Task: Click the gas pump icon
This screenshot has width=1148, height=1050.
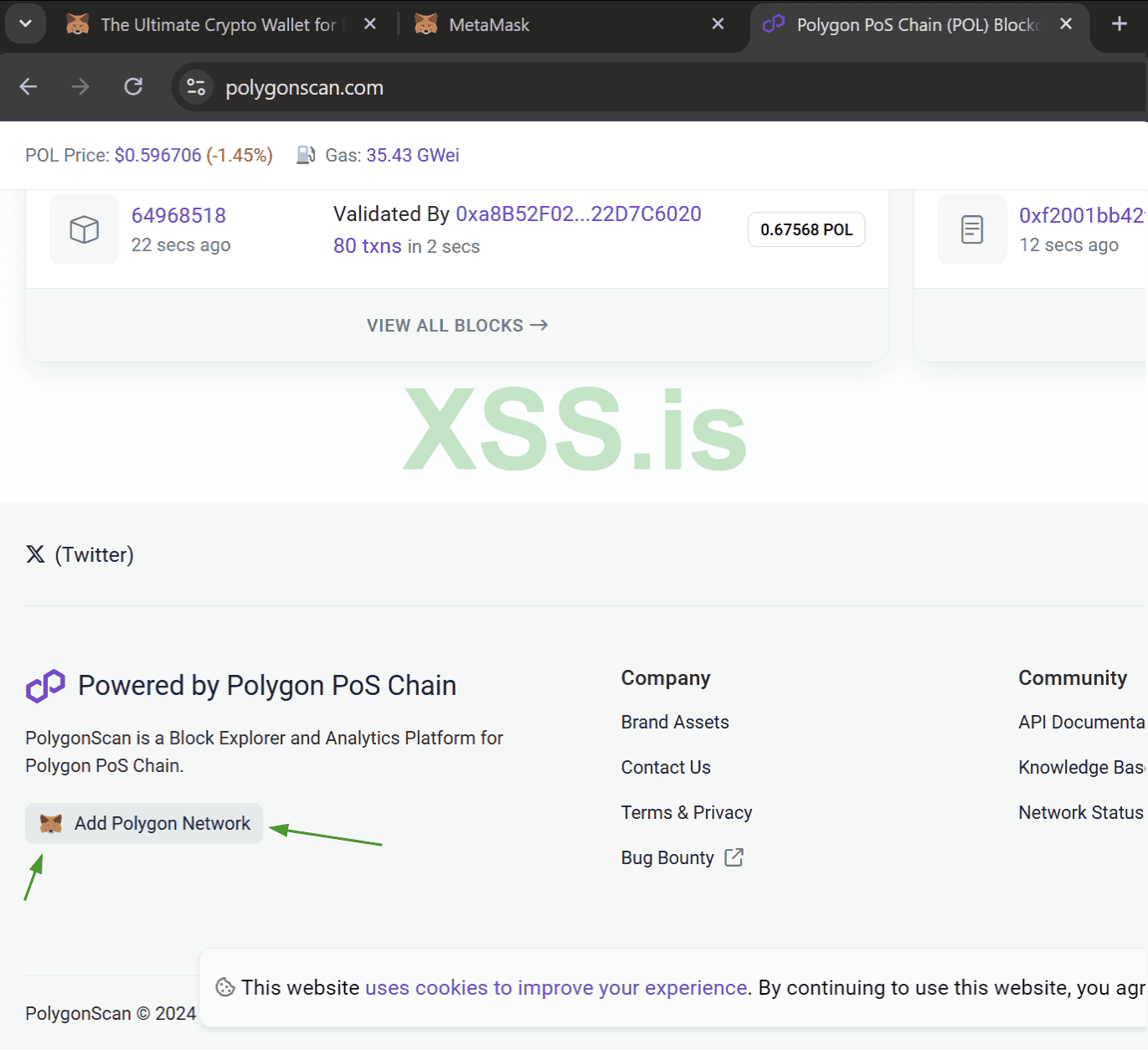Action: 306,155
